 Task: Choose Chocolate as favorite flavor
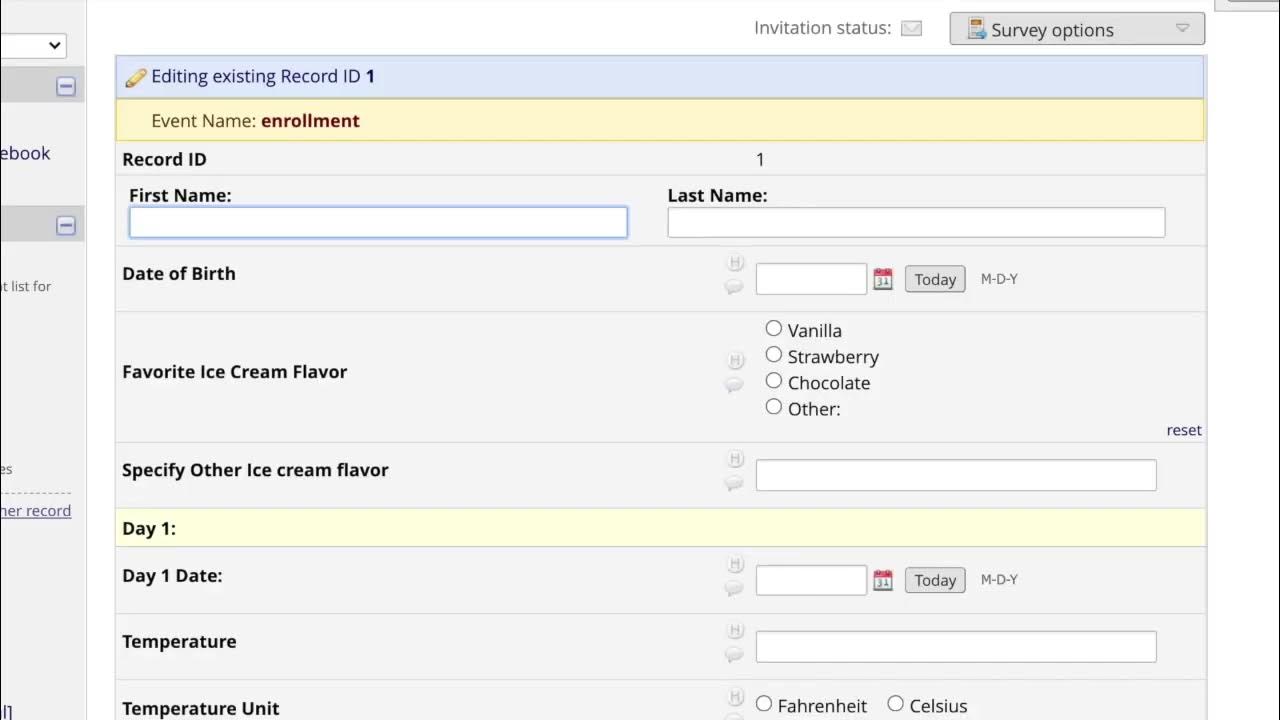(x=773, y=381)
